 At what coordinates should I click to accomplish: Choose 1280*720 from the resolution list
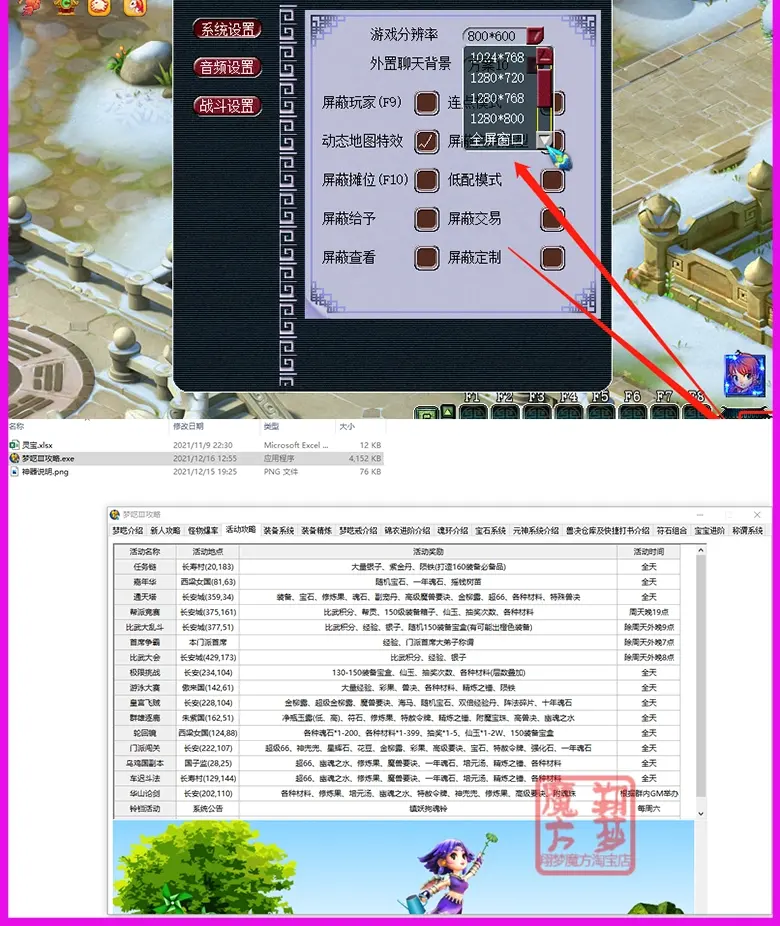coord(497,78)
